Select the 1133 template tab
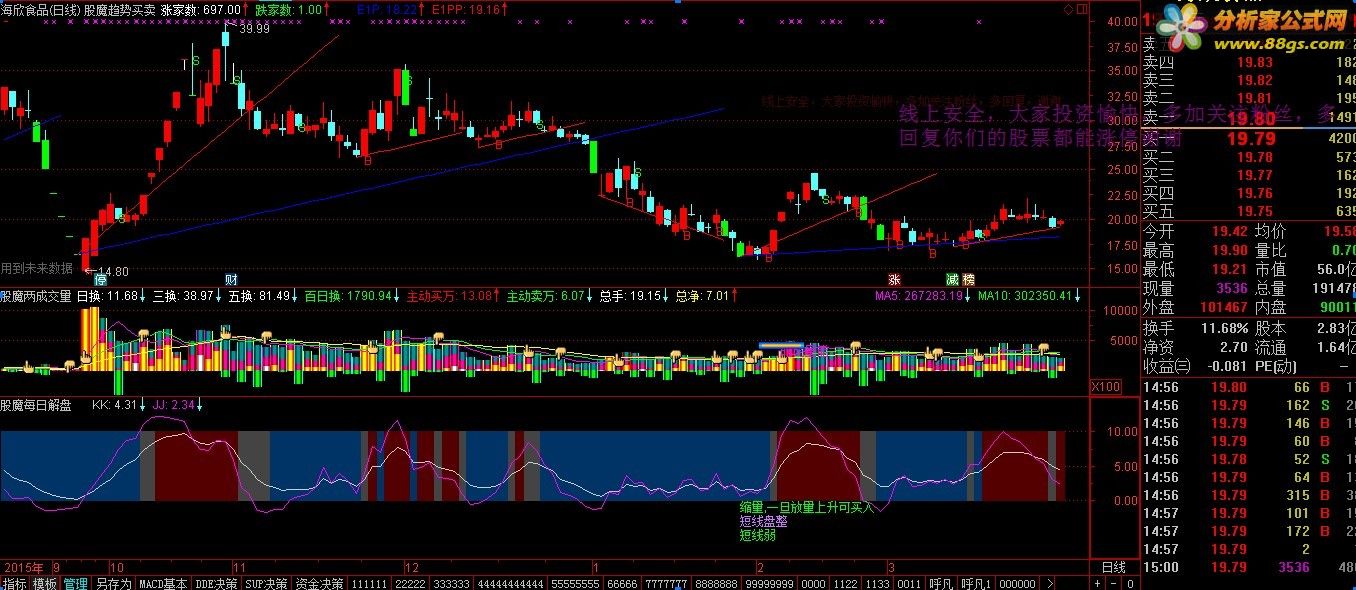Viewport: 1356px width, 590px height. [877, 583]
